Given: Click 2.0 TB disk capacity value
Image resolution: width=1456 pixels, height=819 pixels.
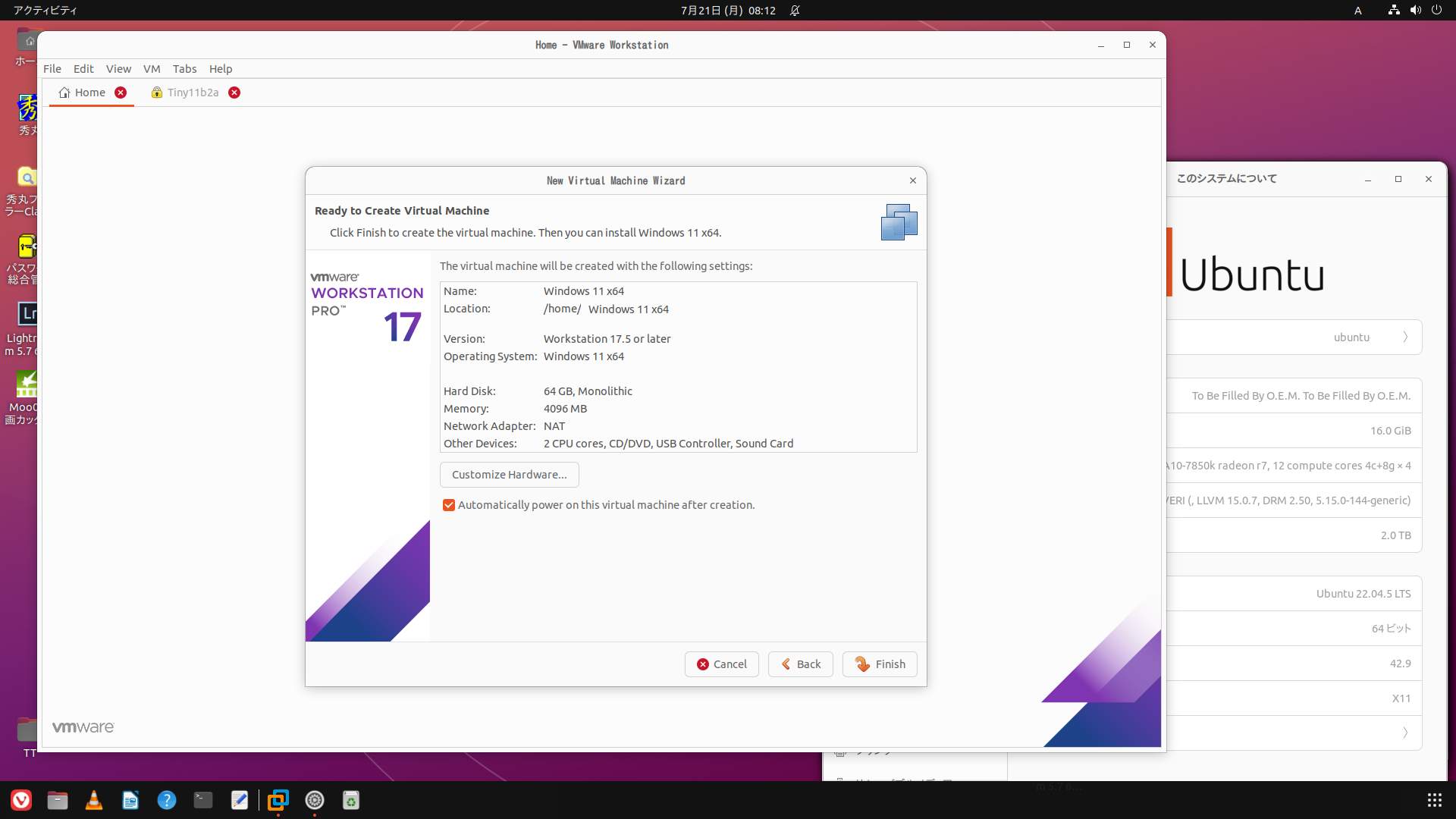Looking at the screenshot, I should [x=1395, y=535].
